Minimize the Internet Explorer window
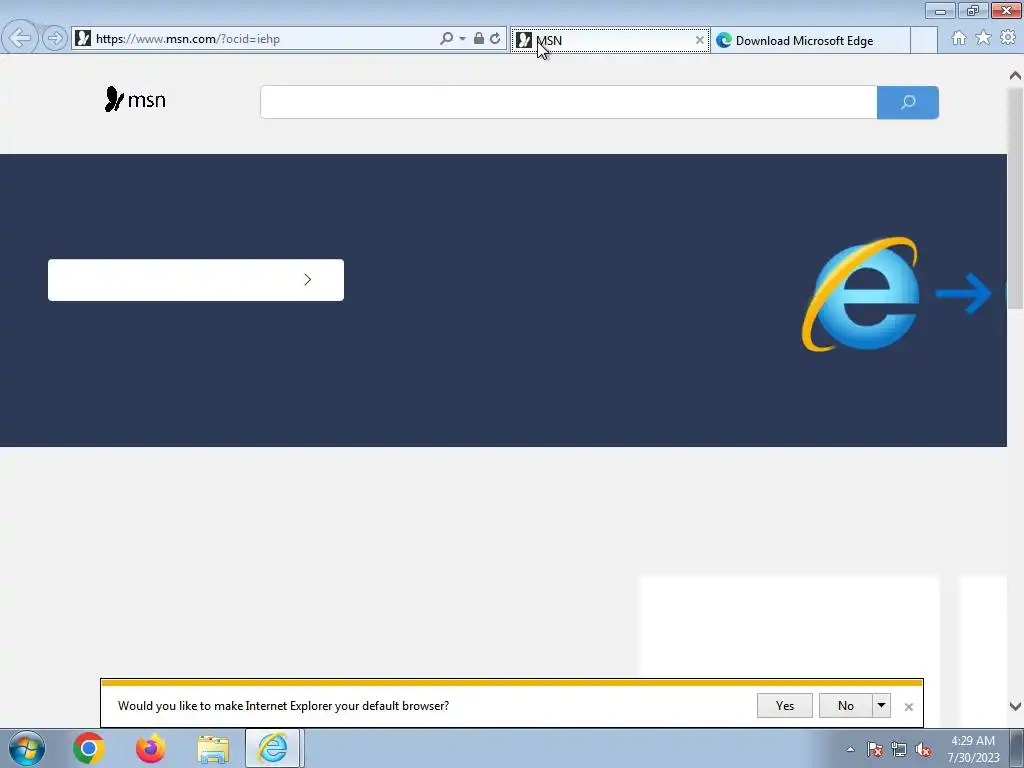The image size is (1024, 768). click(940, 10)
